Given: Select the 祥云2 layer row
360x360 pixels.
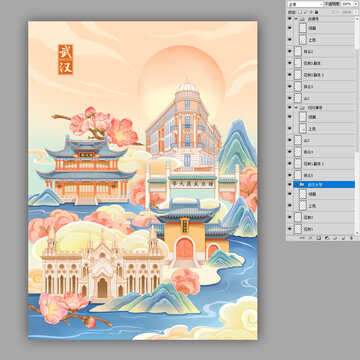Looking at the screenshot, I should pyautogui.click(x=323, y=51).
